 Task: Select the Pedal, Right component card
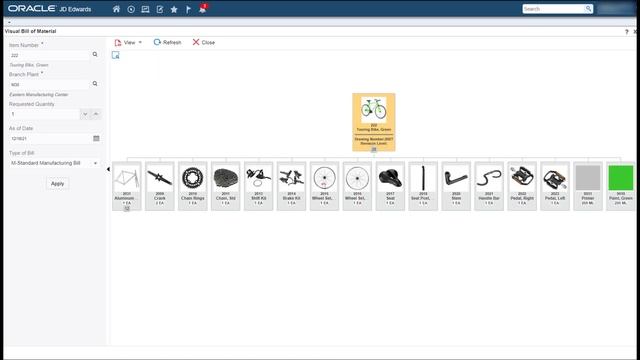point(522,186)
